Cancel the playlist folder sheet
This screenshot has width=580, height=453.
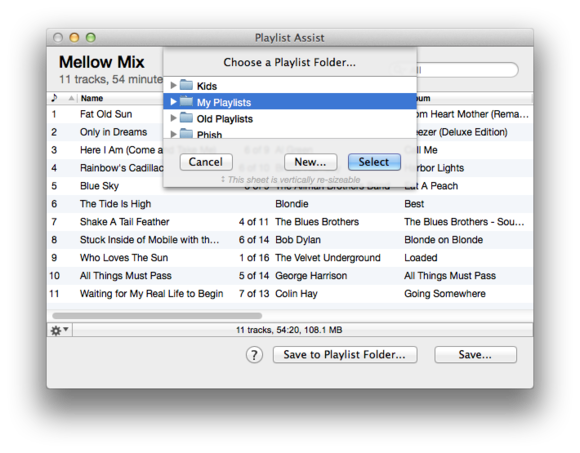[206, 162]
